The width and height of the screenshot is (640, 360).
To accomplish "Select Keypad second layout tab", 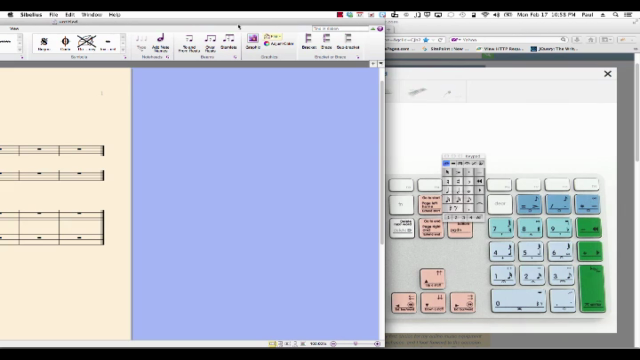I will pyautogui.click(x=453, y=164).
